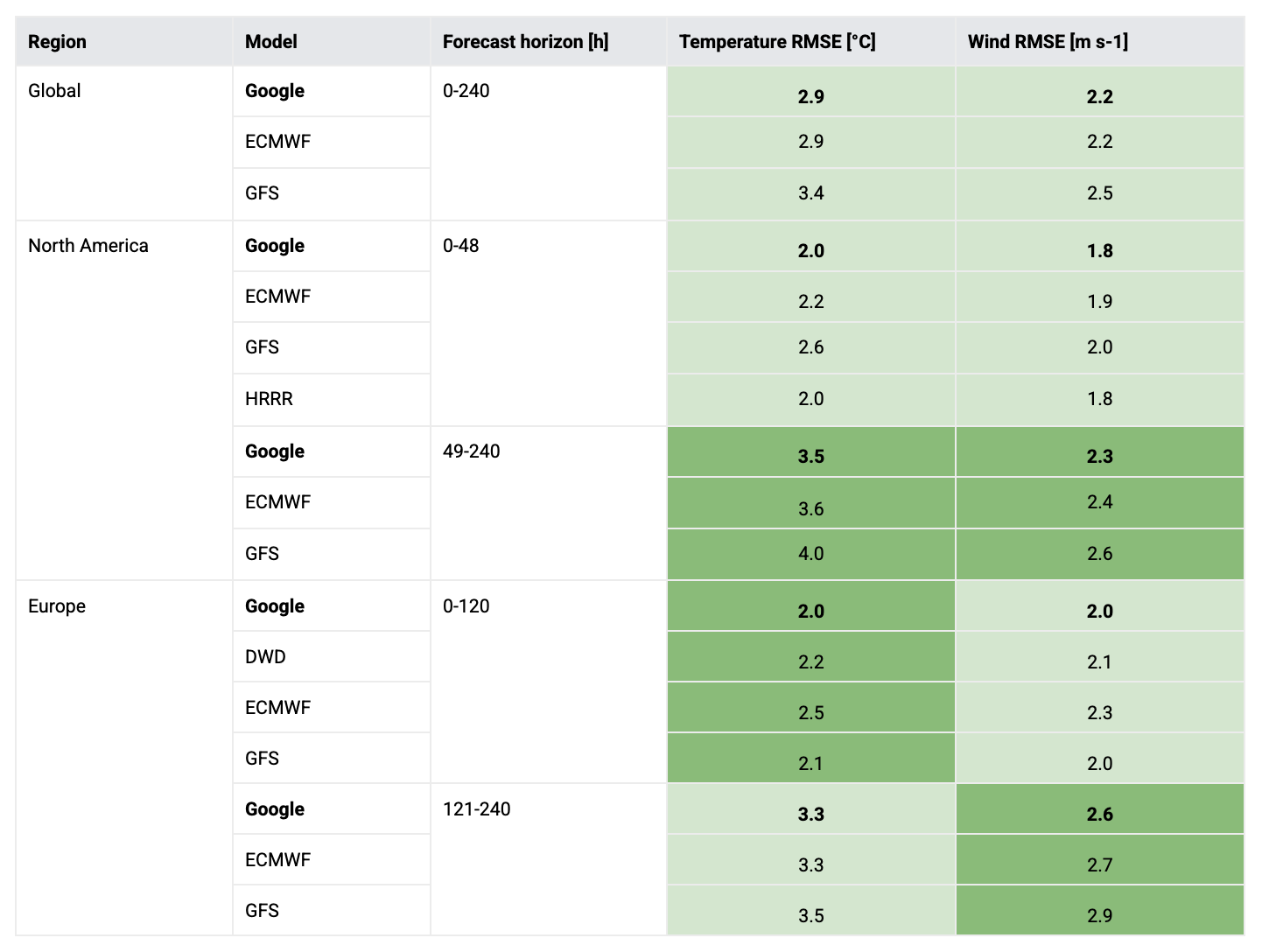The height and width of the screenshot is (952, 1262).
Task: Click the "Region" column header
Action: tap(57, 41)
